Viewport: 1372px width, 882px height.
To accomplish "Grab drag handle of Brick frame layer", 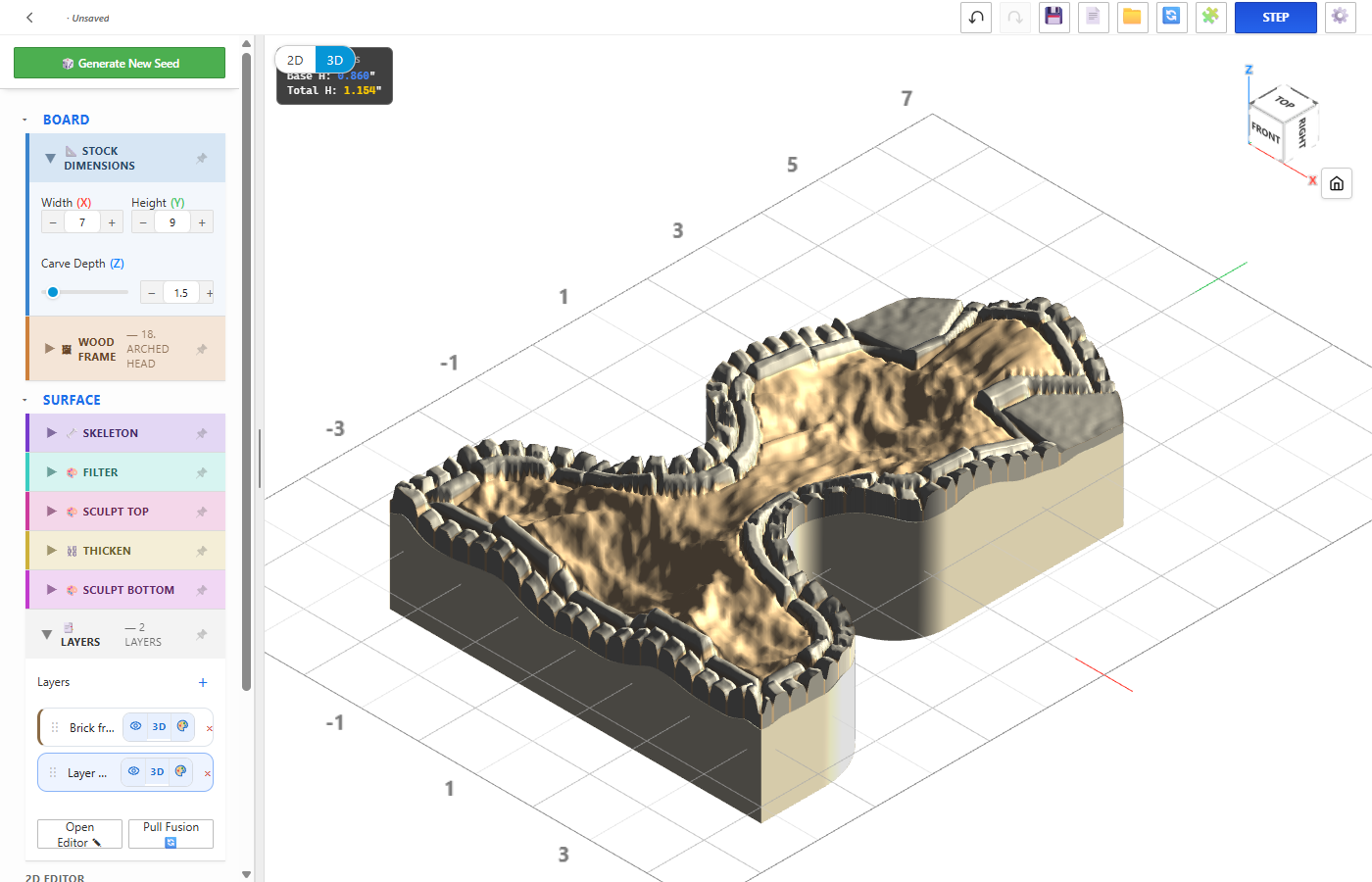I will coord(55,727).
